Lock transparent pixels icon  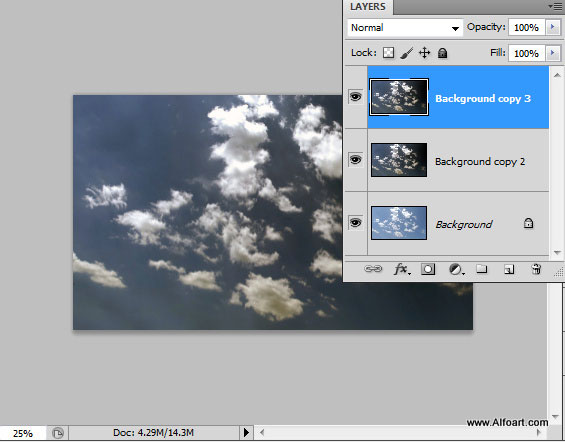pyautogui.click(x=388, y=53)
